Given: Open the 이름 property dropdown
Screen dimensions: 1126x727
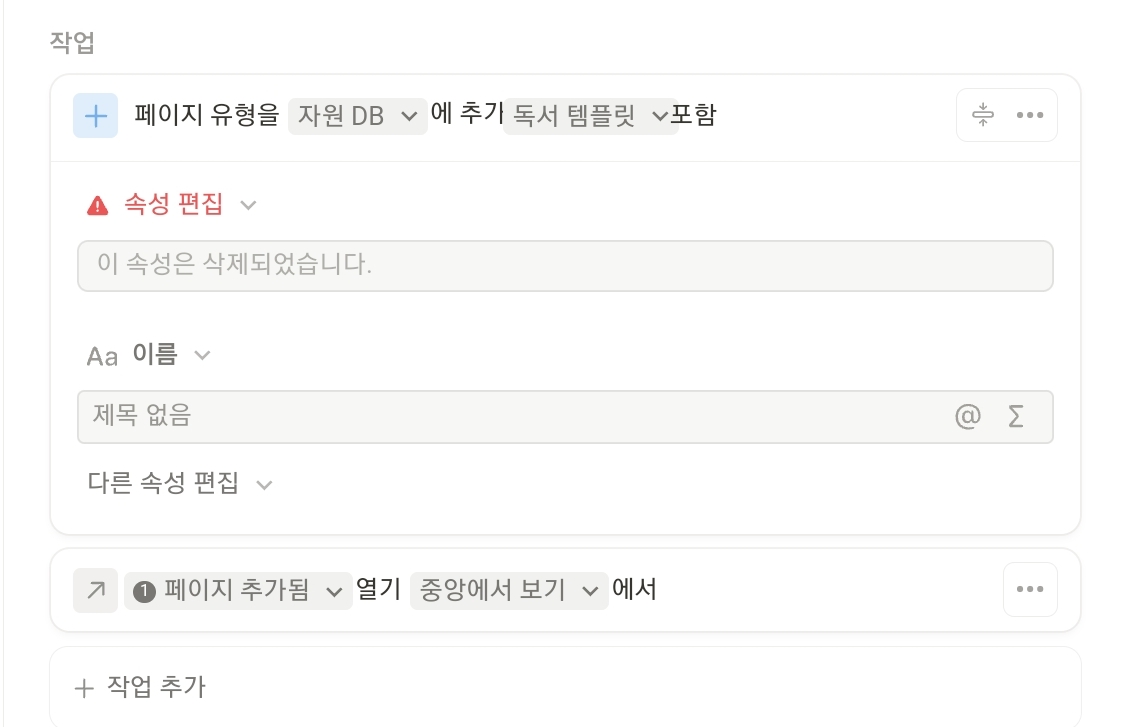Looking at the screenshot, I should 172,355.
